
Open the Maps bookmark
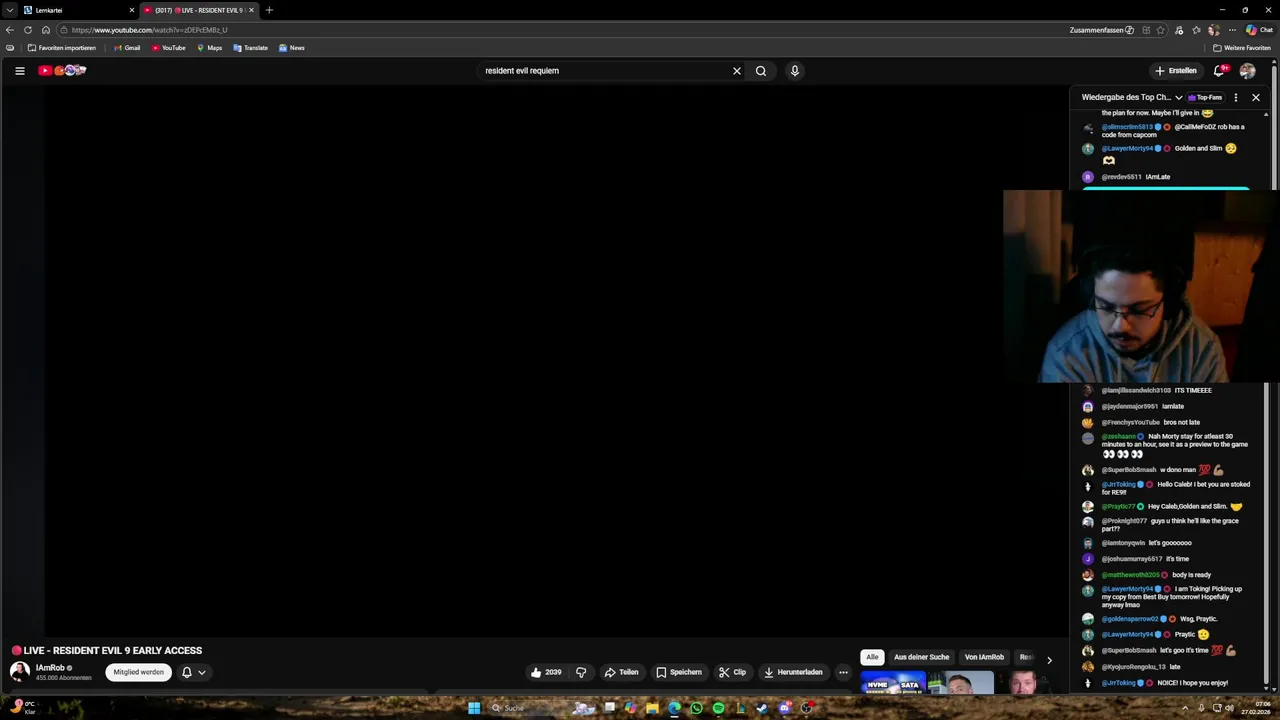[x=209, y=48]
